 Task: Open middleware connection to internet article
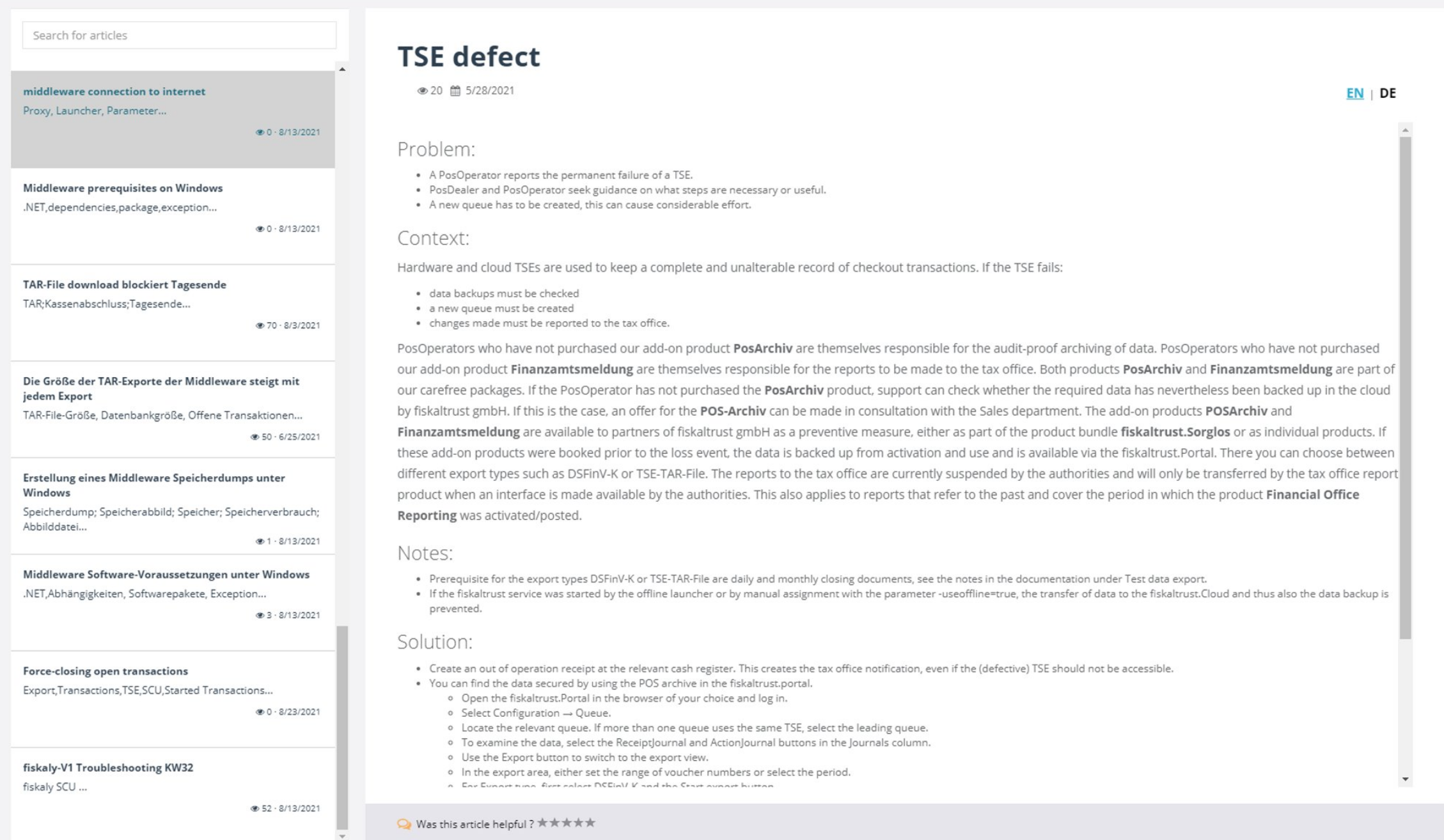[113, 91]
